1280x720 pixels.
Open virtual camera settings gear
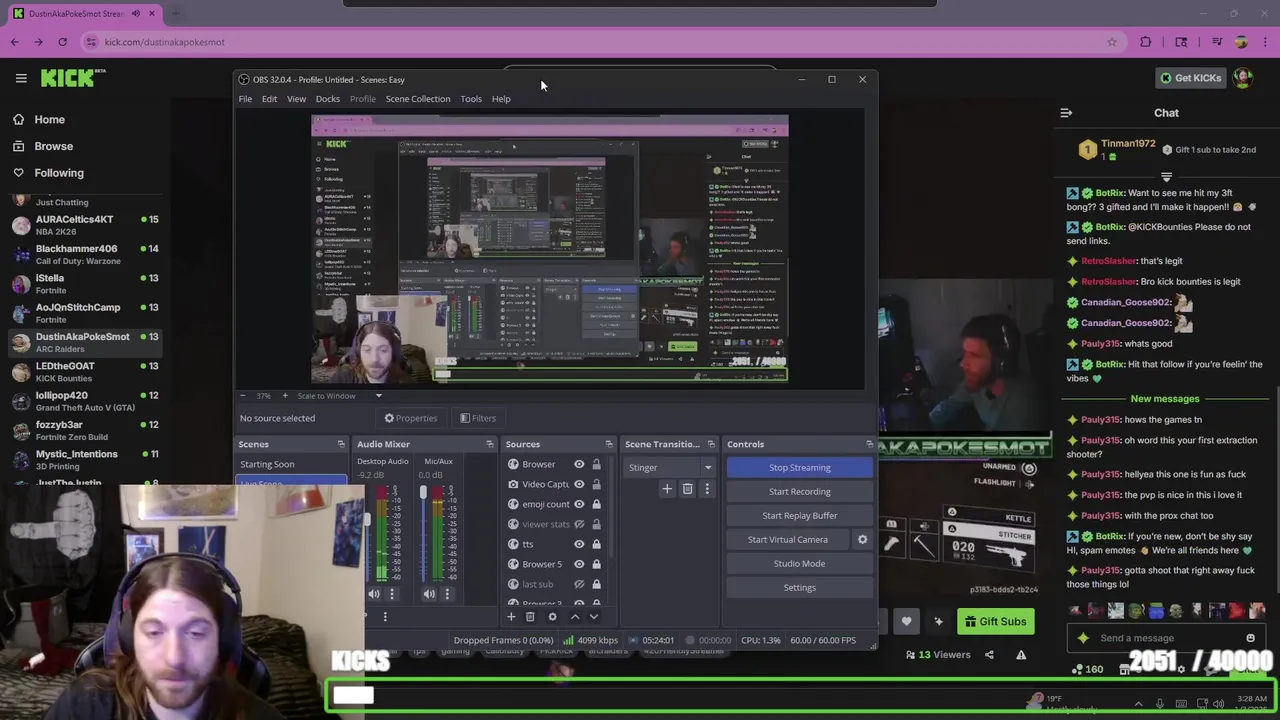[862, 539]
